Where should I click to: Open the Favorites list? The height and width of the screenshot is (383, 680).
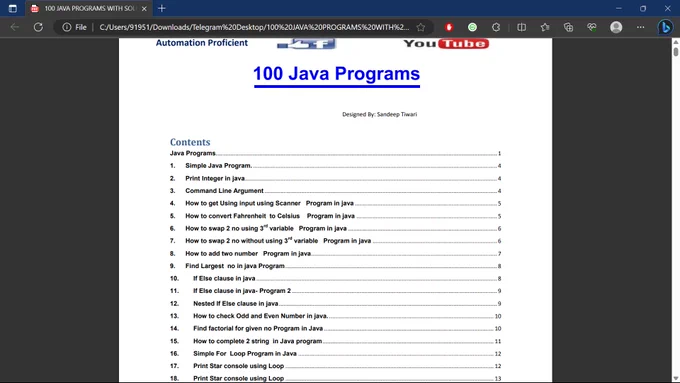click(545, 27)
